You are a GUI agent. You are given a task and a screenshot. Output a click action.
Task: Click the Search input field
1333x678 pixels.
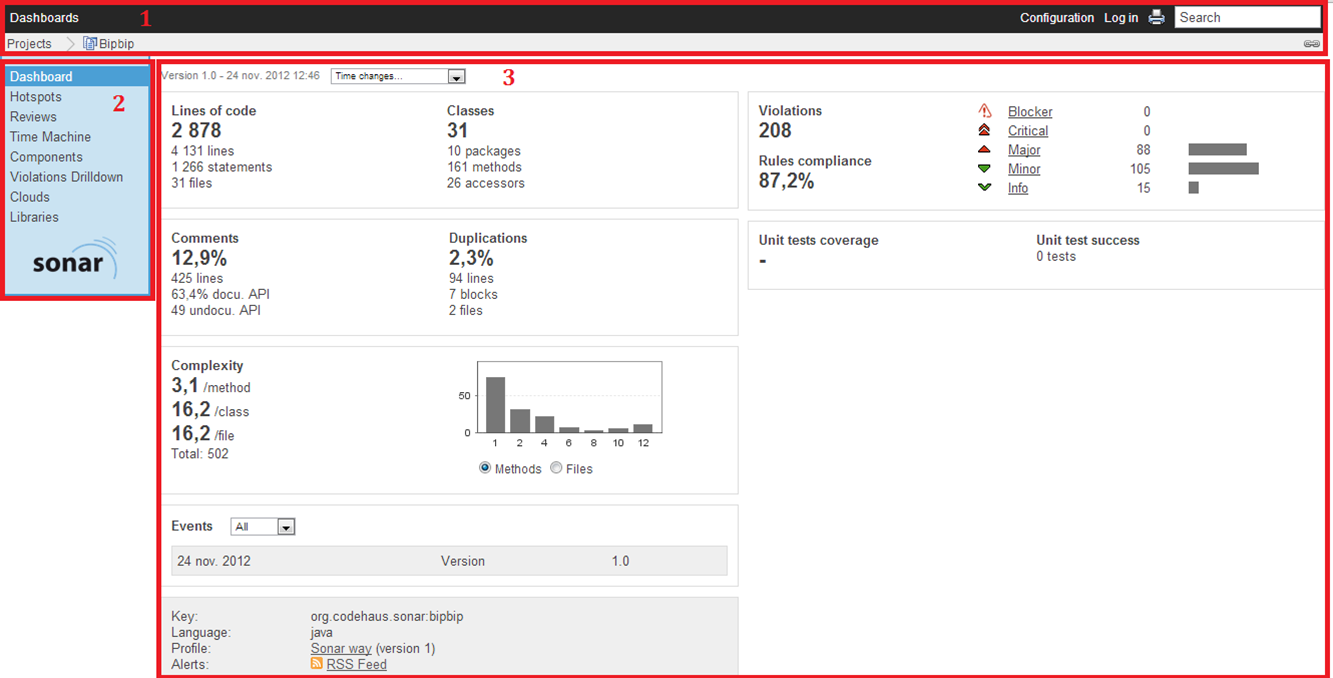pos(1247,17)
